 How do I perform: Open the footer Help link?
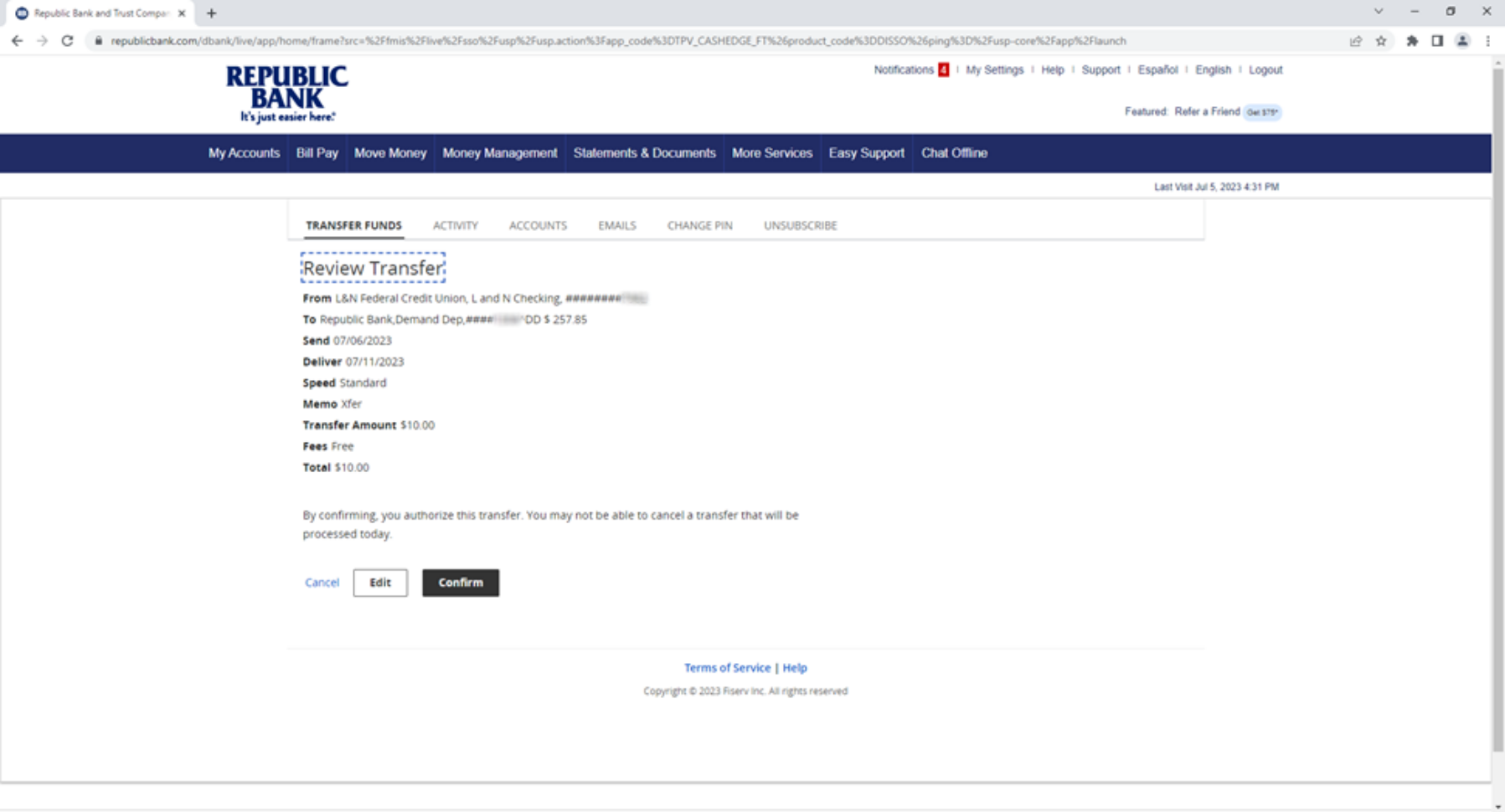795,668
